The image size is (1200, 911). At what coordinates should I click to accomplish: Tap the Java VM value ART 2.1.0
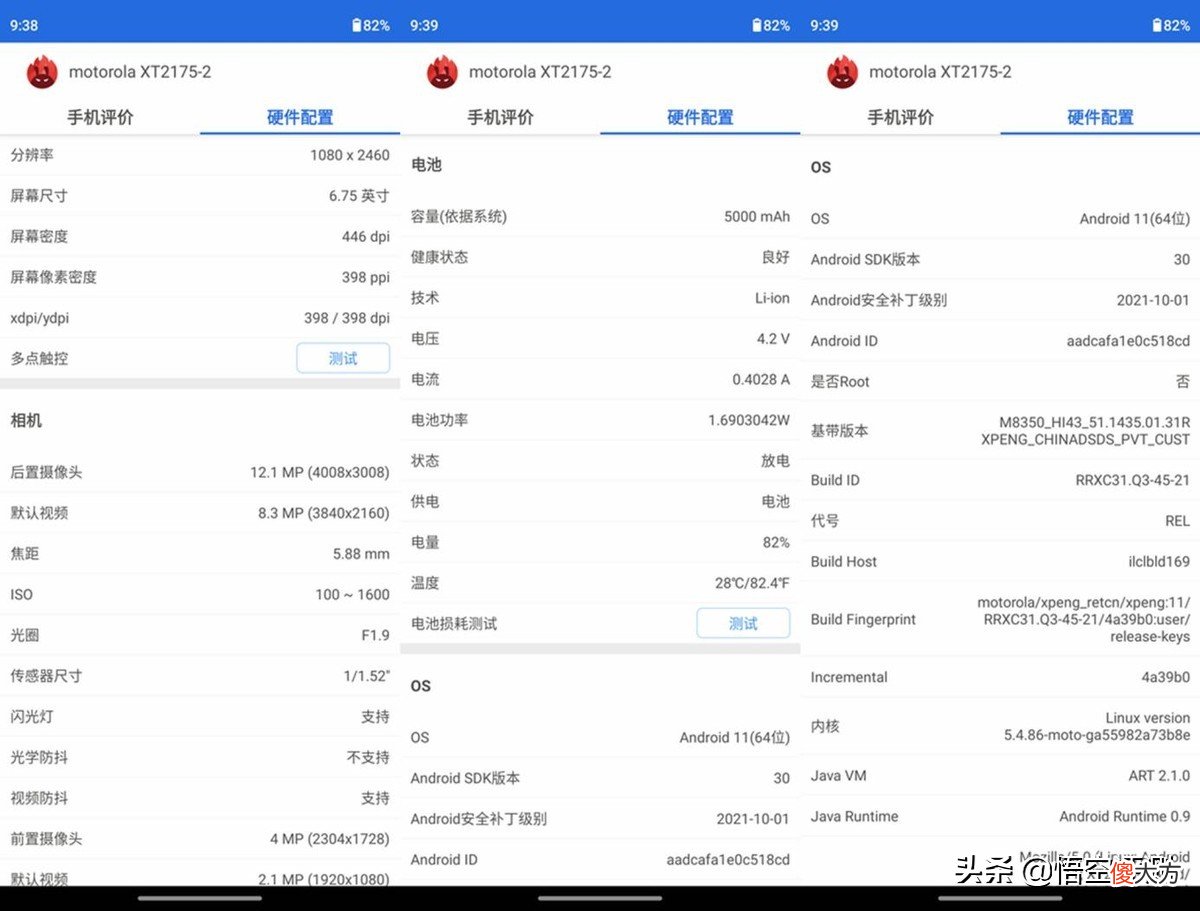point(1159,776)
